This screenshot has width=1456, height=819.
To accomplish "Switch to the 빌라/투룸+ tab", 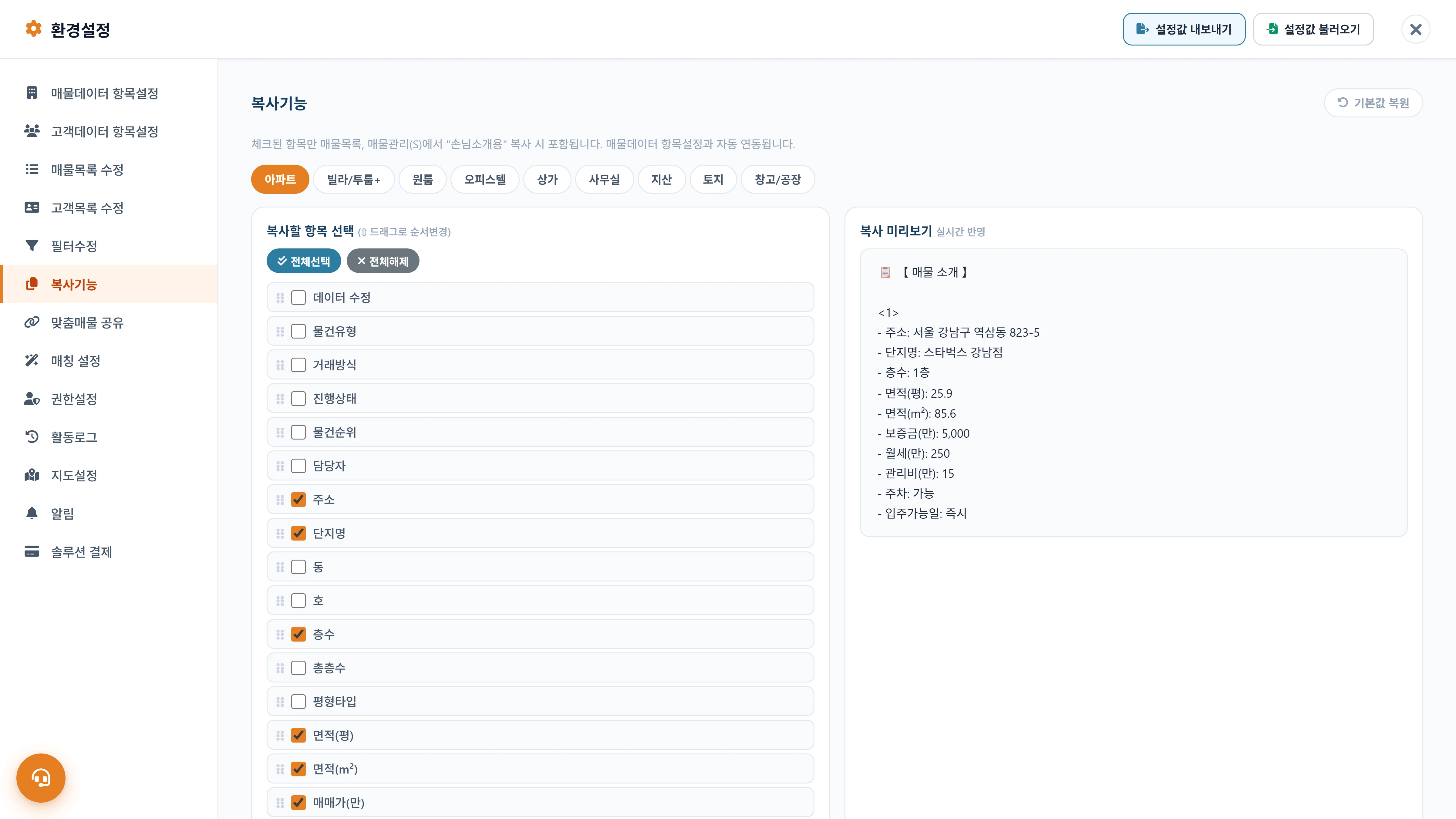I will click(x=354, y=179).
